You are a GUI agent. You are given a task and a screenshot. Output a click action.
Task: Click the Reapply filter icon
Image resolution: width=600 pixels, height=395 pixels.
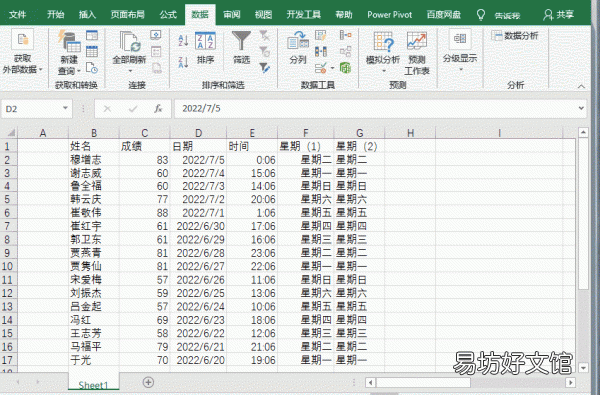tap(264, 52)
